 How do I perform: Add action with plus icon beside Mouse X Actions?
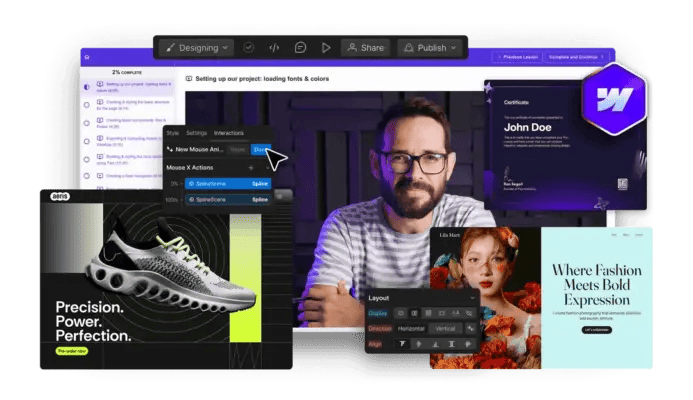point(251,168)
